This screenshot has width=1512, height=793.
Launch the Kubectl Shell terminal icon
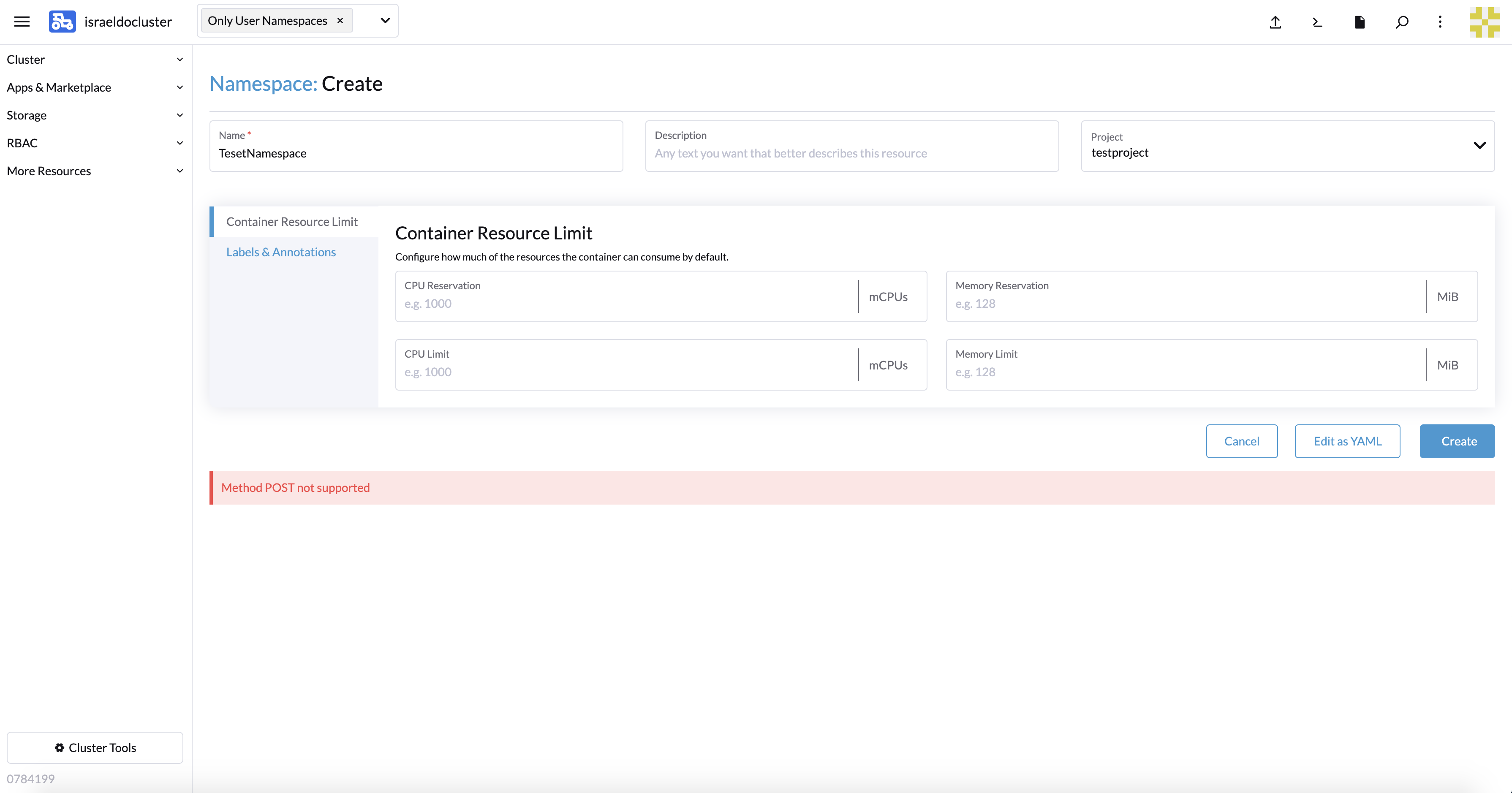1317,22
